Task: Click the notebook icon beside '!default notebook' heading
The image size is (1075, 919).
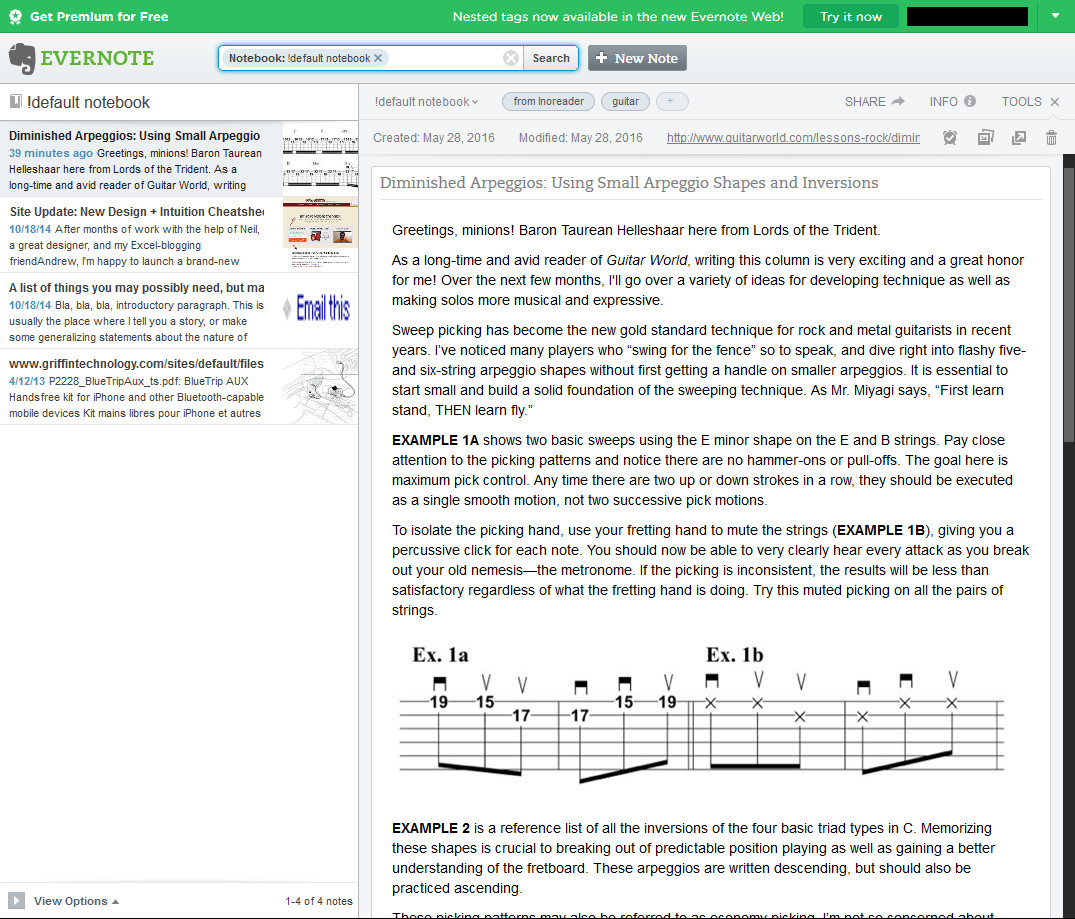Action: tap(15, 102)
